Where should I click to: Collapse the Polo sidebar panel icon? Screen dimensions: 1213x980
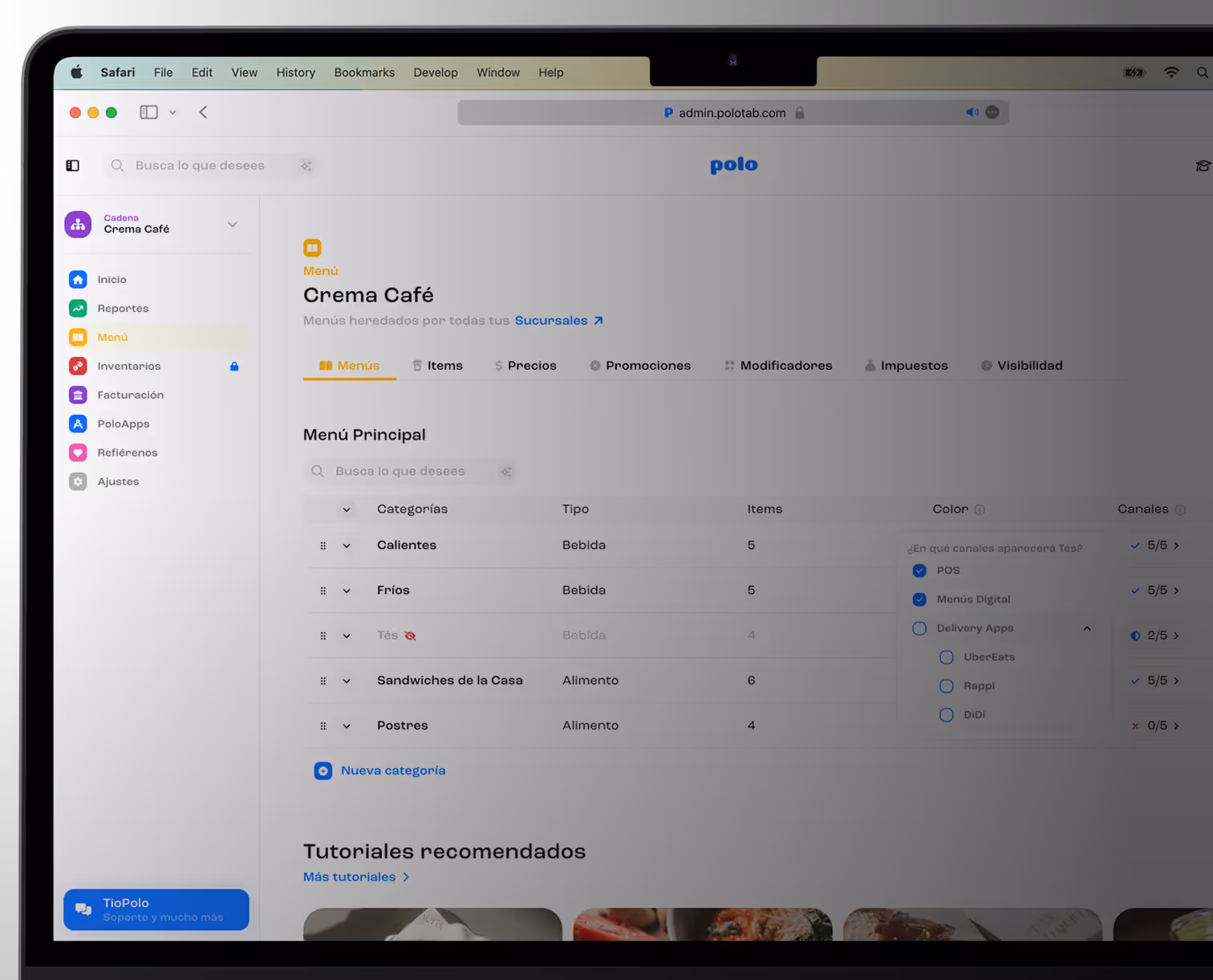tap(73, 165)
